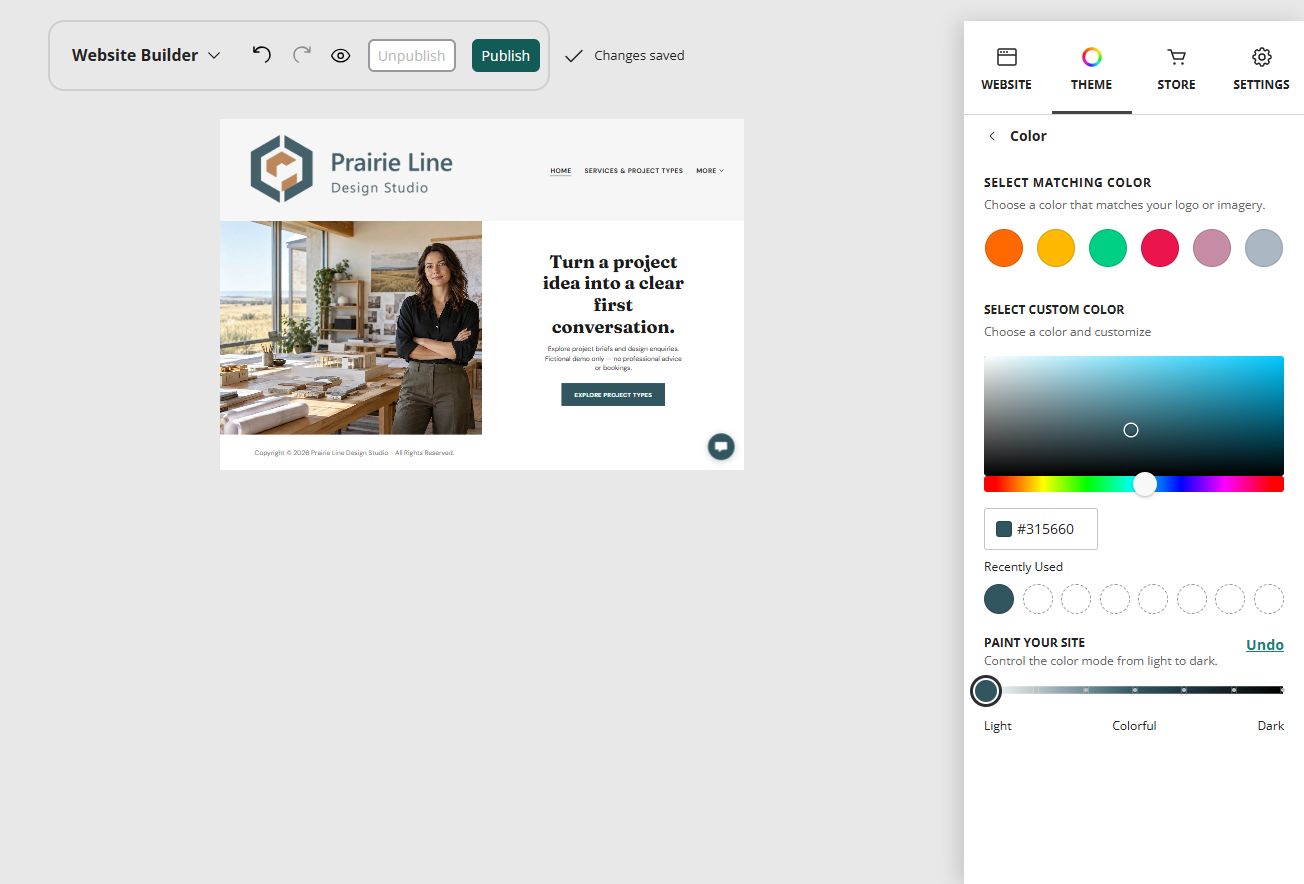This screenshot has width=1304, height=884.
Task: Click the 'Dark' label under paint slider
Action: (x=1271, y=726)
